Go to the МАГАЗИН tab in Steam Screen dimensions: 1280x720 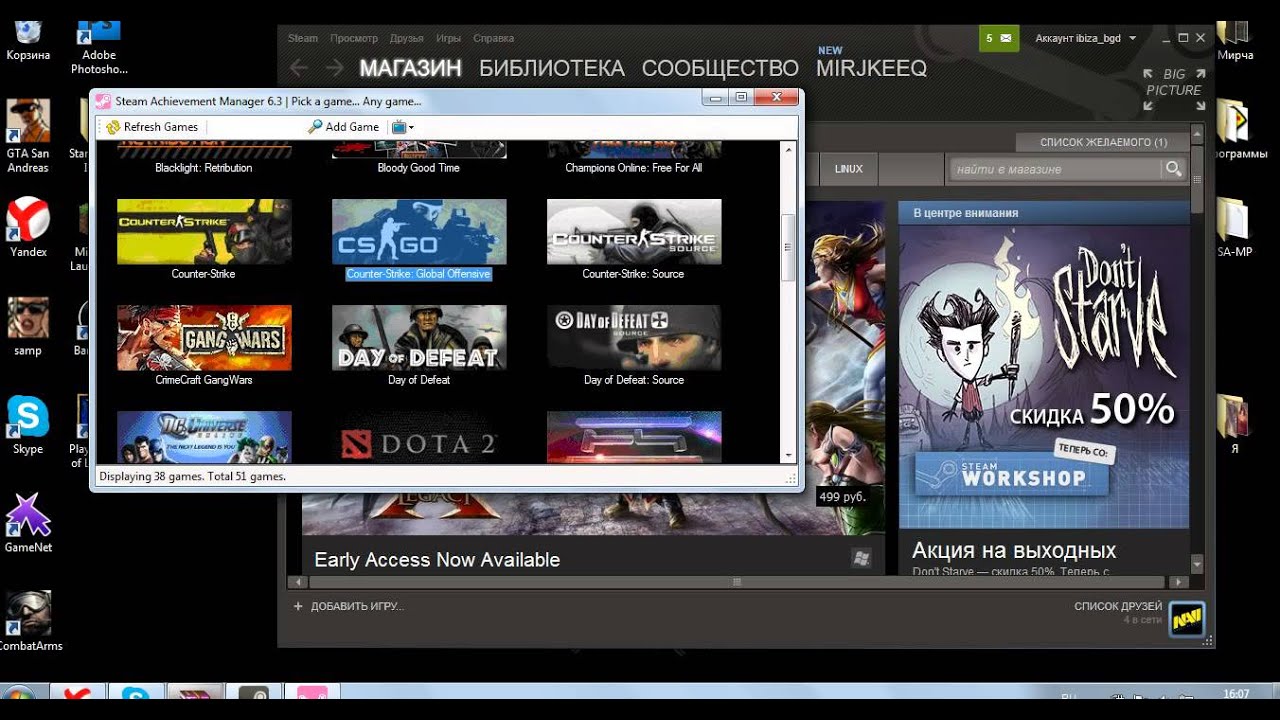coord(411,68)
